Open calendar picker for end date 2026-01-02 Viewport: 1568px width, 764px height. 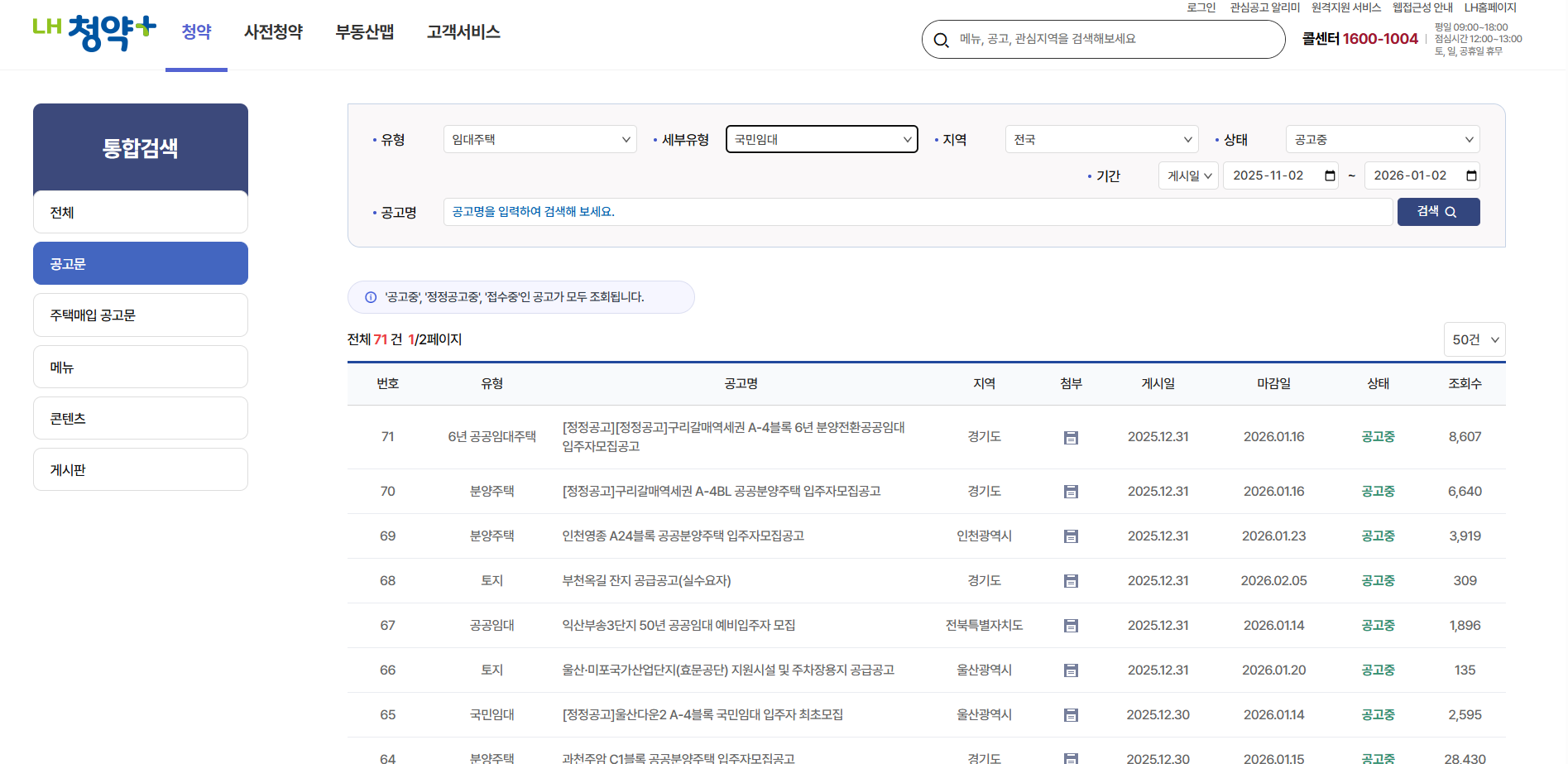pos(1471,175)
